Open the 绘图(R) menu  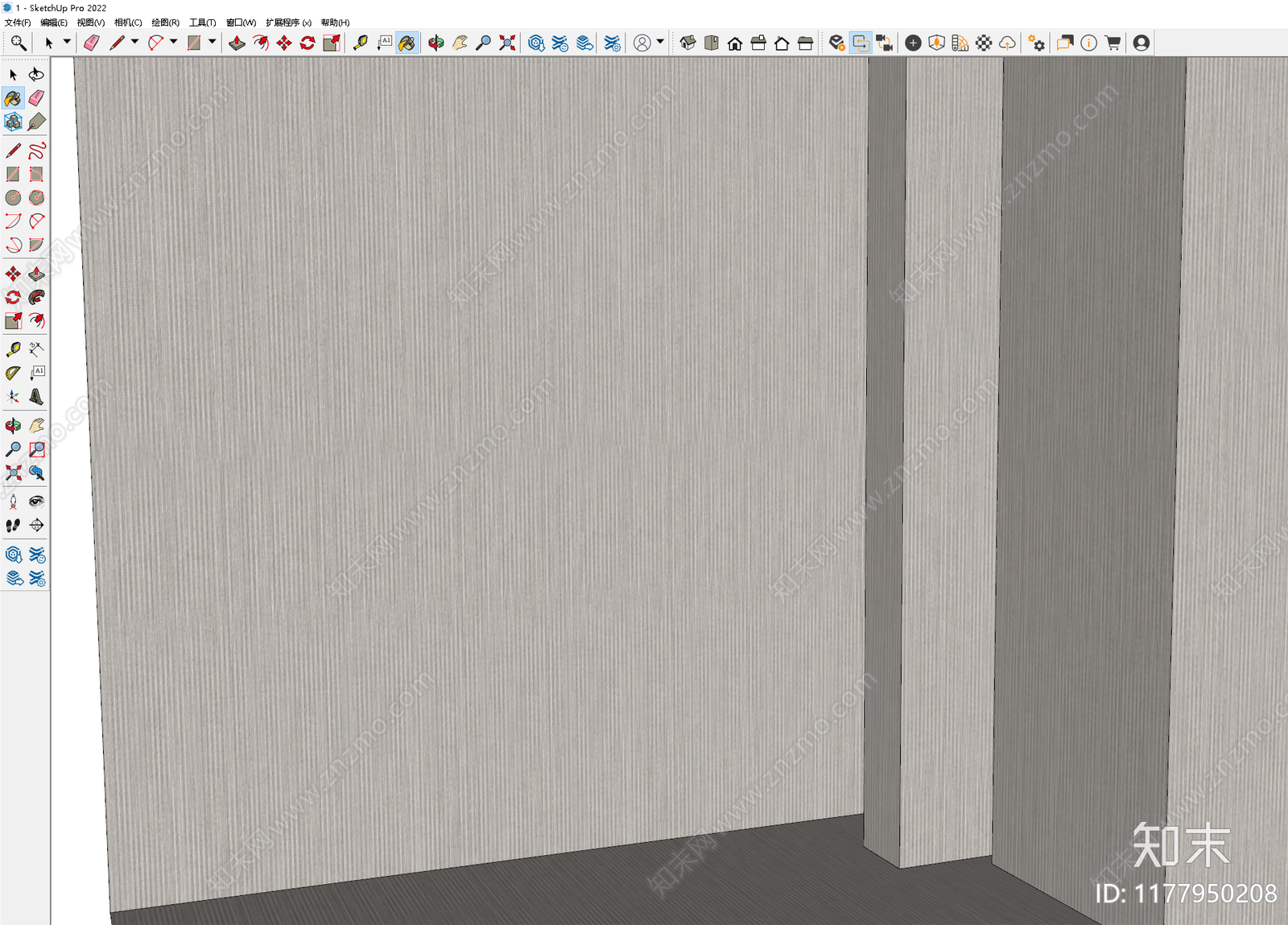tap(166, 23)
